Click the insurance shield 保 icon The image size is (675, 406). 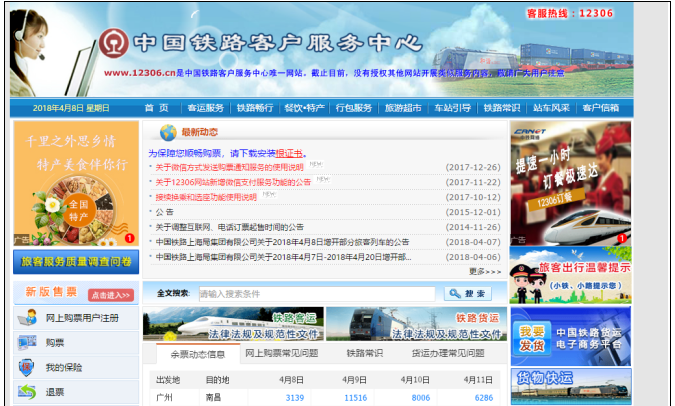pos(26,367)
